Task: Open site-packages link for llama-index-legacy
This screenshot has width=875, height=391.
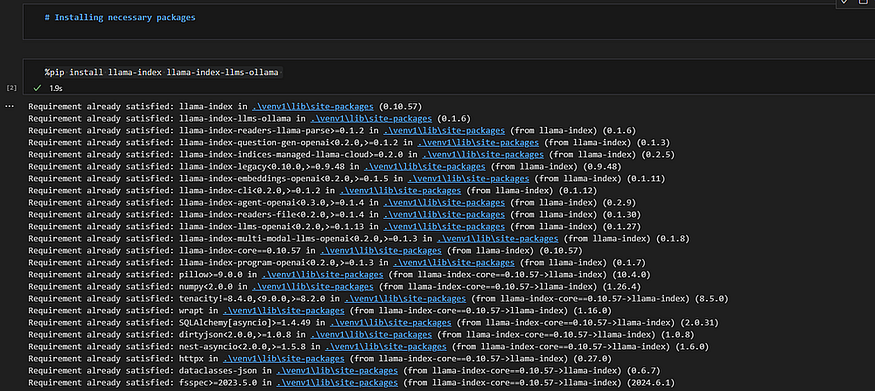Action: click(x=424, y=166)
